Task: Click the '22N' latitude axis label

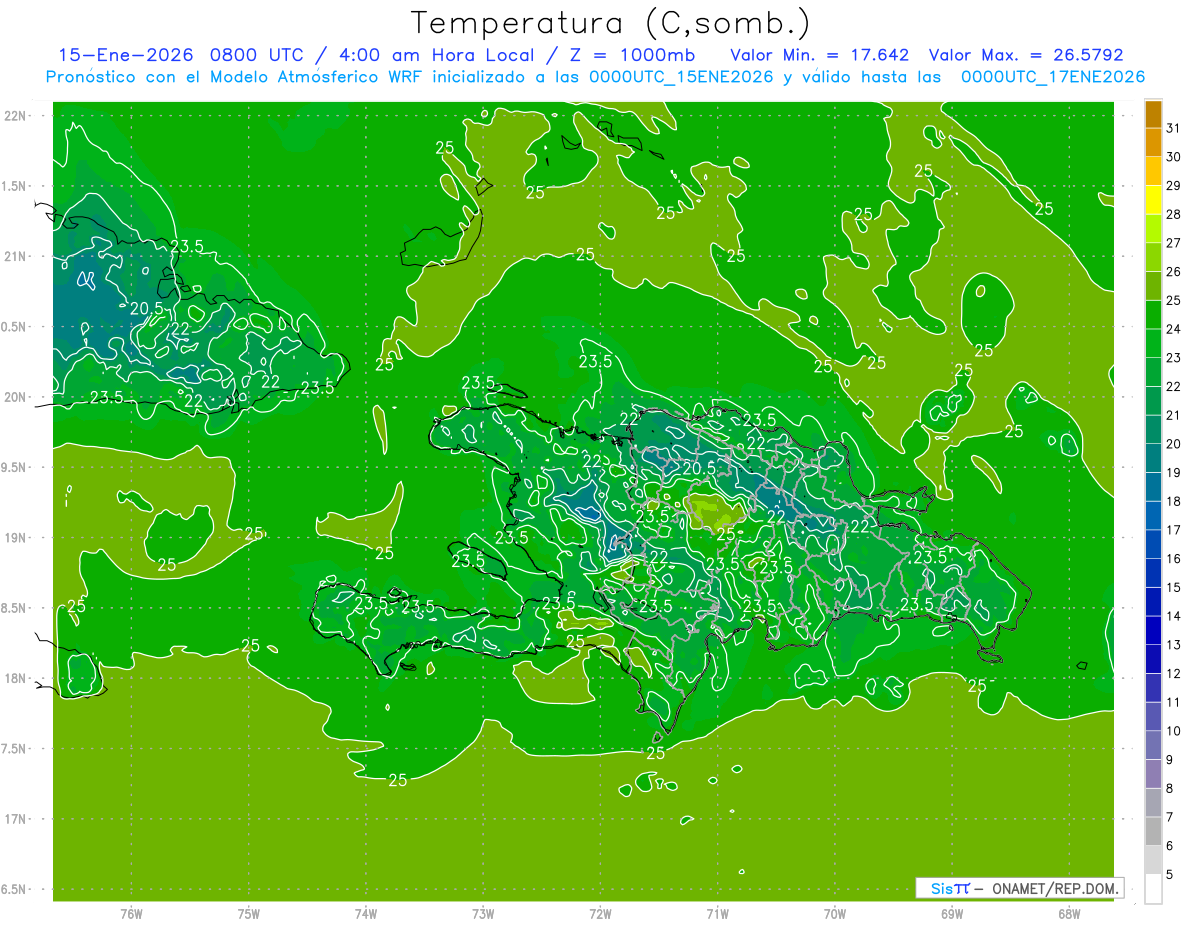Action: (x=14, y=116)
